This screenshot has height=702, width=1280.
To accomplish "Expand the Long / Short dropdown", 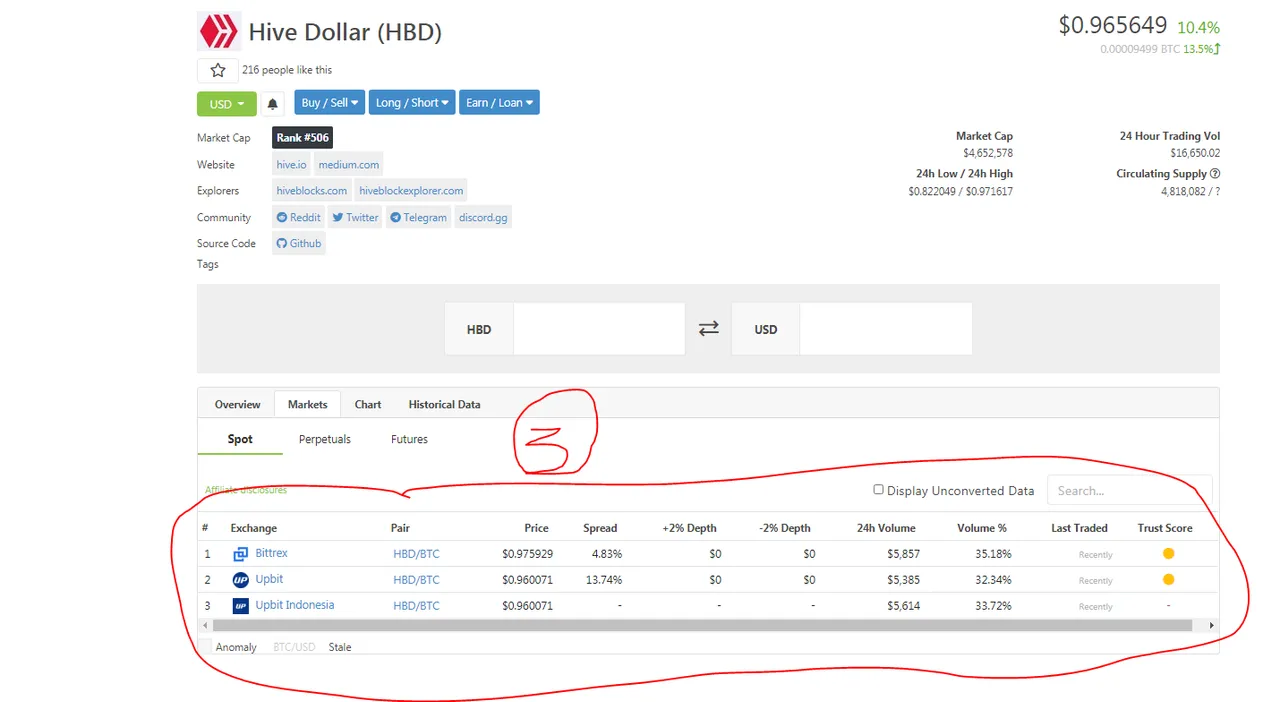I will pyautogui.click(x=412, y=103).
